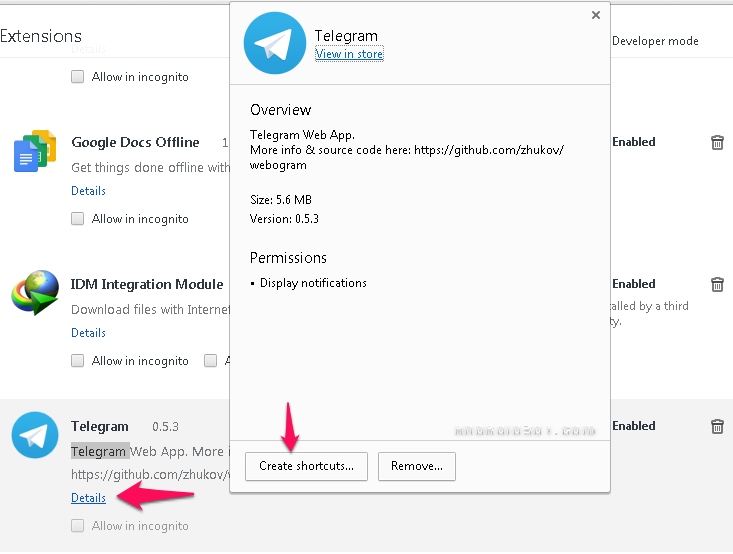Viewport: 733px width, 554px height.
Task: Click the Telegram name in extensions list
Action: pos(100,426)
